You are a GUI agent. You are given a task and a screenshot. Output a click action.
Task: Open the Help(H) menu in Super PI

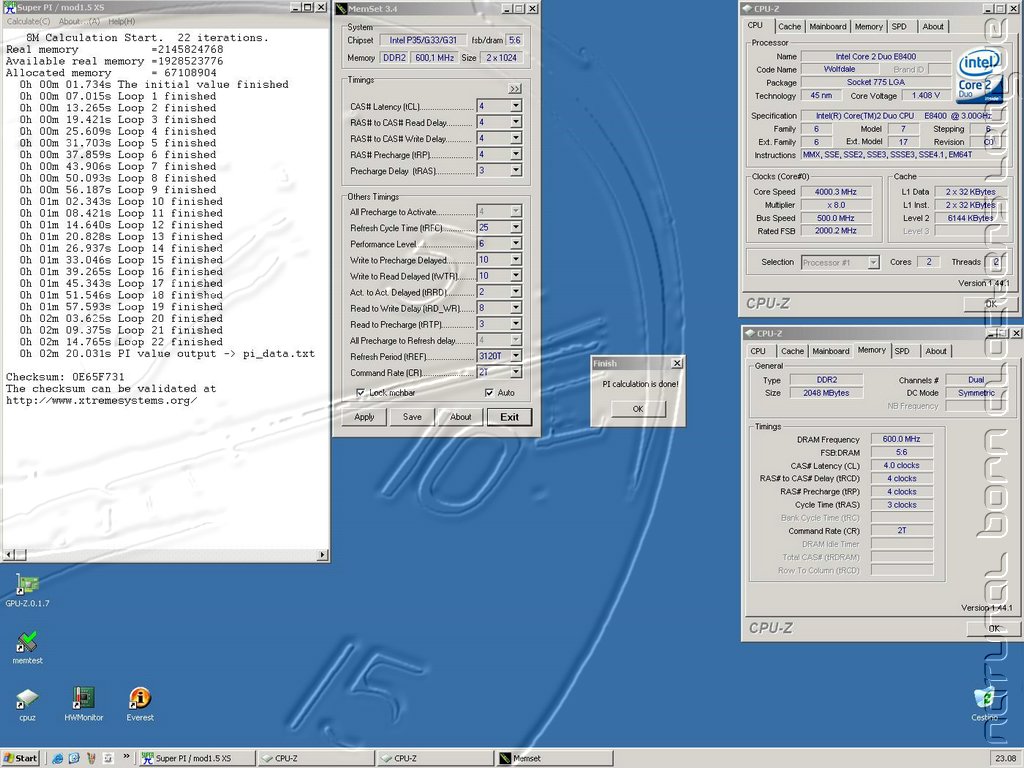click(121, 22)
